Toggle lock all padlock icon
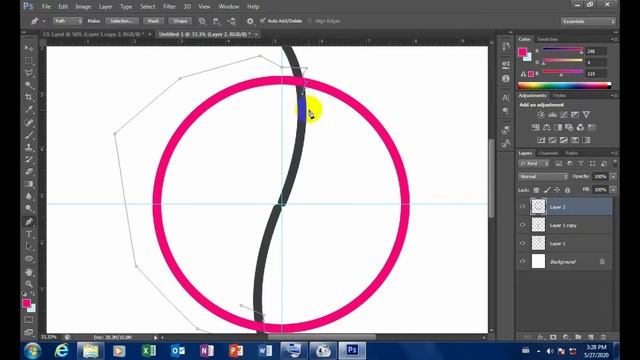Image resolution: width=640 pixels, height=360 pixels. (x=567, y=190)
